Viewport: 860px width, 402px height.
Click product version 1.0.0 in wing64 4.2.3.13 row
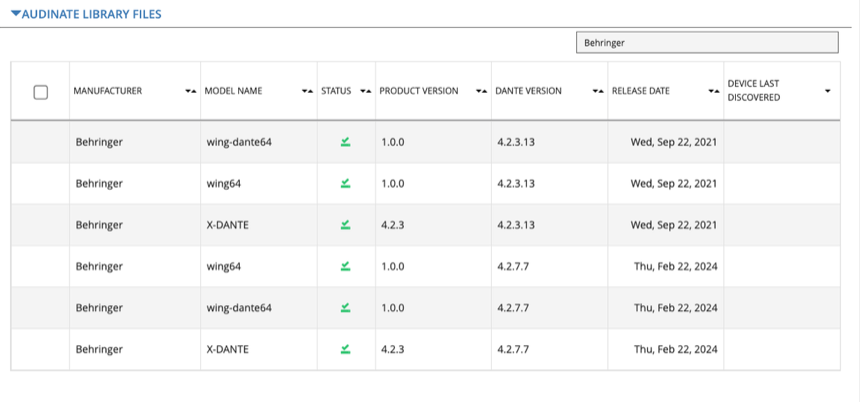(393, 184)
